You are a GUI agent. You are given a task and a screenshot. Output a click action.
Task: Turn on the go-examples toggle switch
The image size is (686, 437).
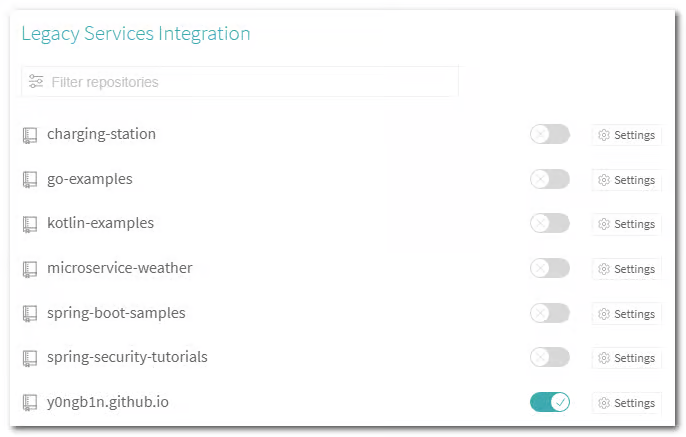point(549,180)
